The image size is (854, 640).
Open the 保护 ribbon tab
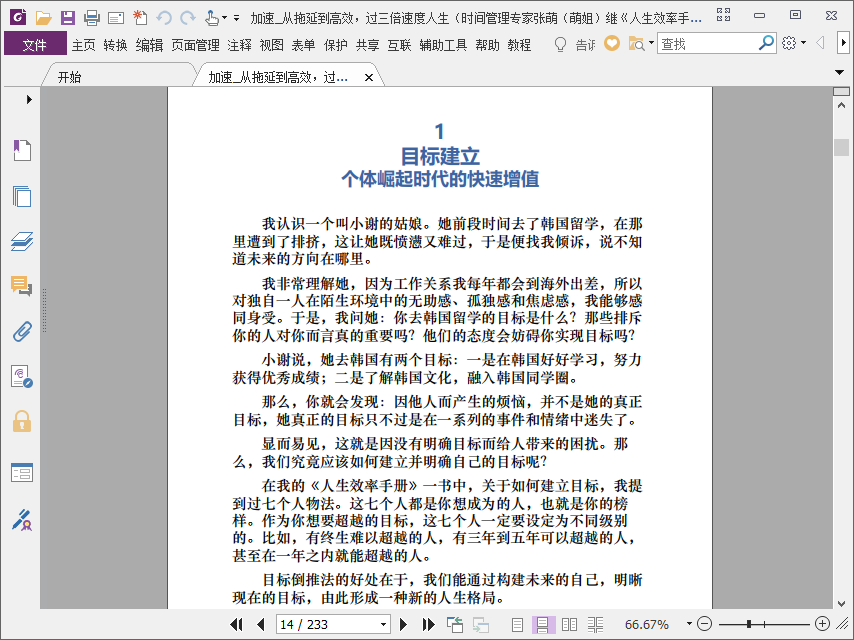(336, 45)
